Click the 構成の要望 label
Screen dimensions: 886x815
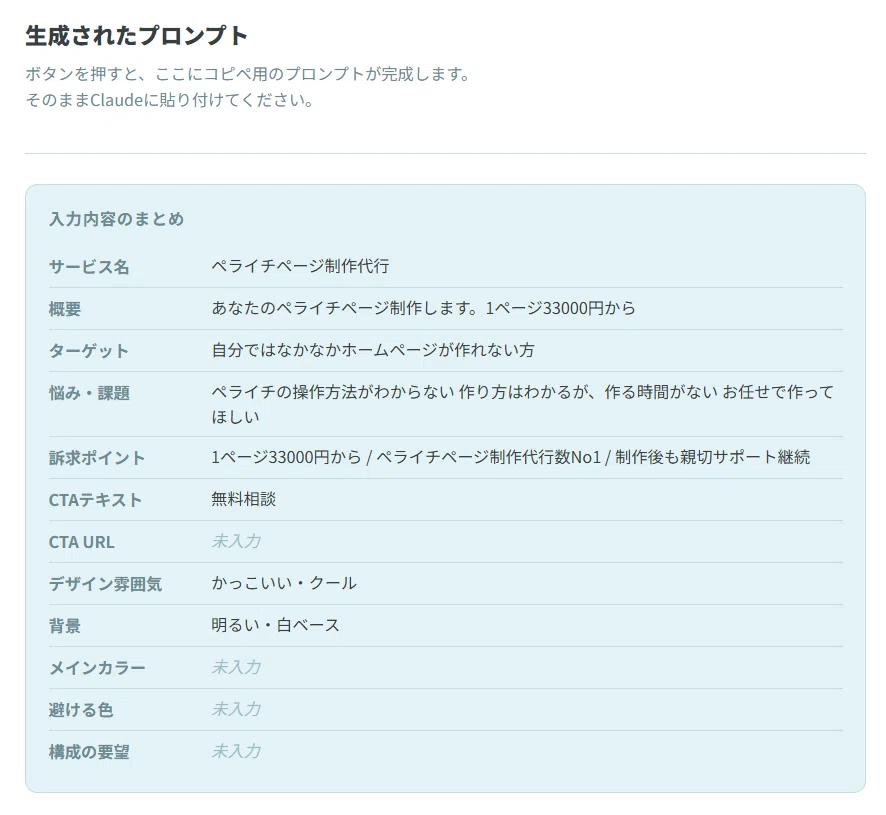tap(89, 752)
